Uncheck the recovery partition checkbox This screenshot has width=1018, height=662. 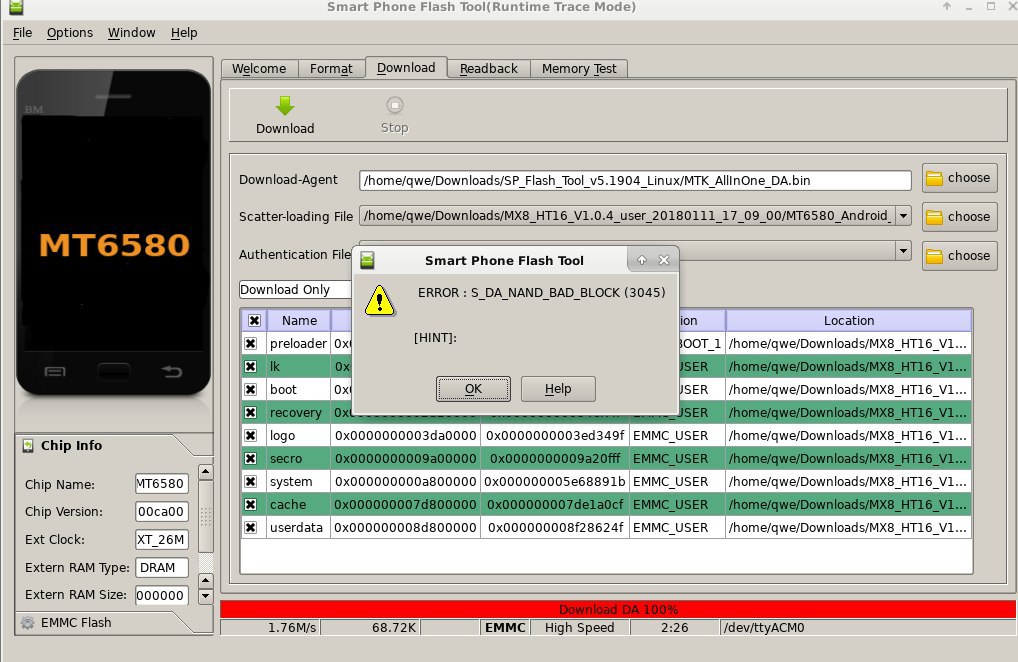[251, 413]
